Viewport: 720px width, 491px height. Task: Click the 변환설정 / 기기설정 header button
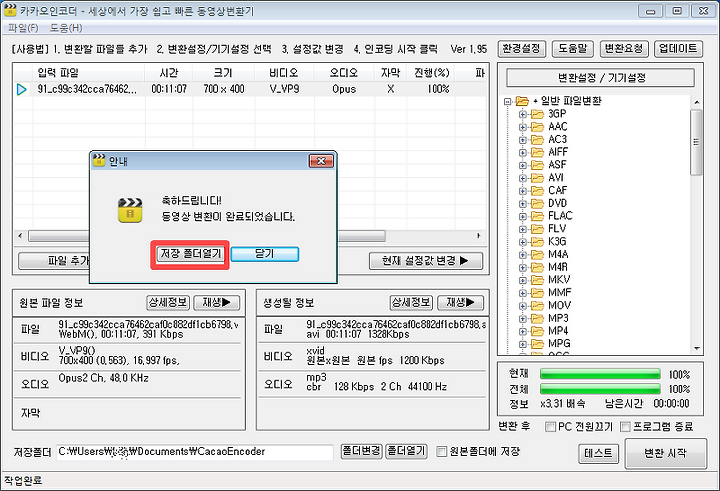point(601,78)
